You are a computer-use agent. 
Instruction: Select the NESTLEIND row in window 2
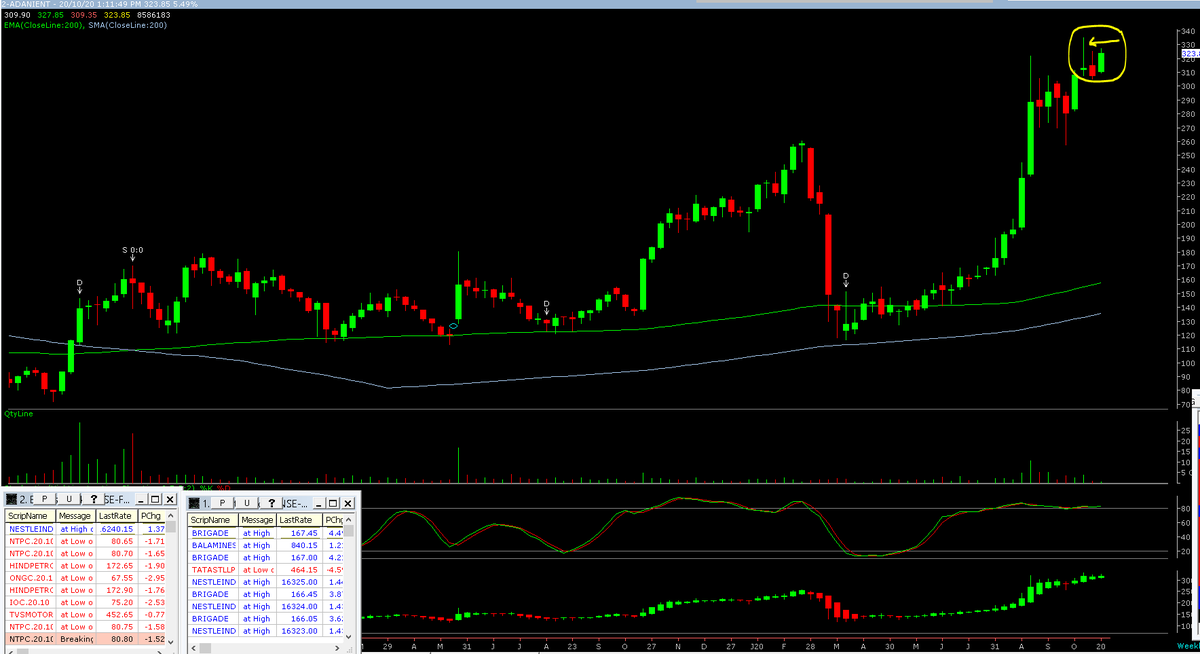pos(85,529)
